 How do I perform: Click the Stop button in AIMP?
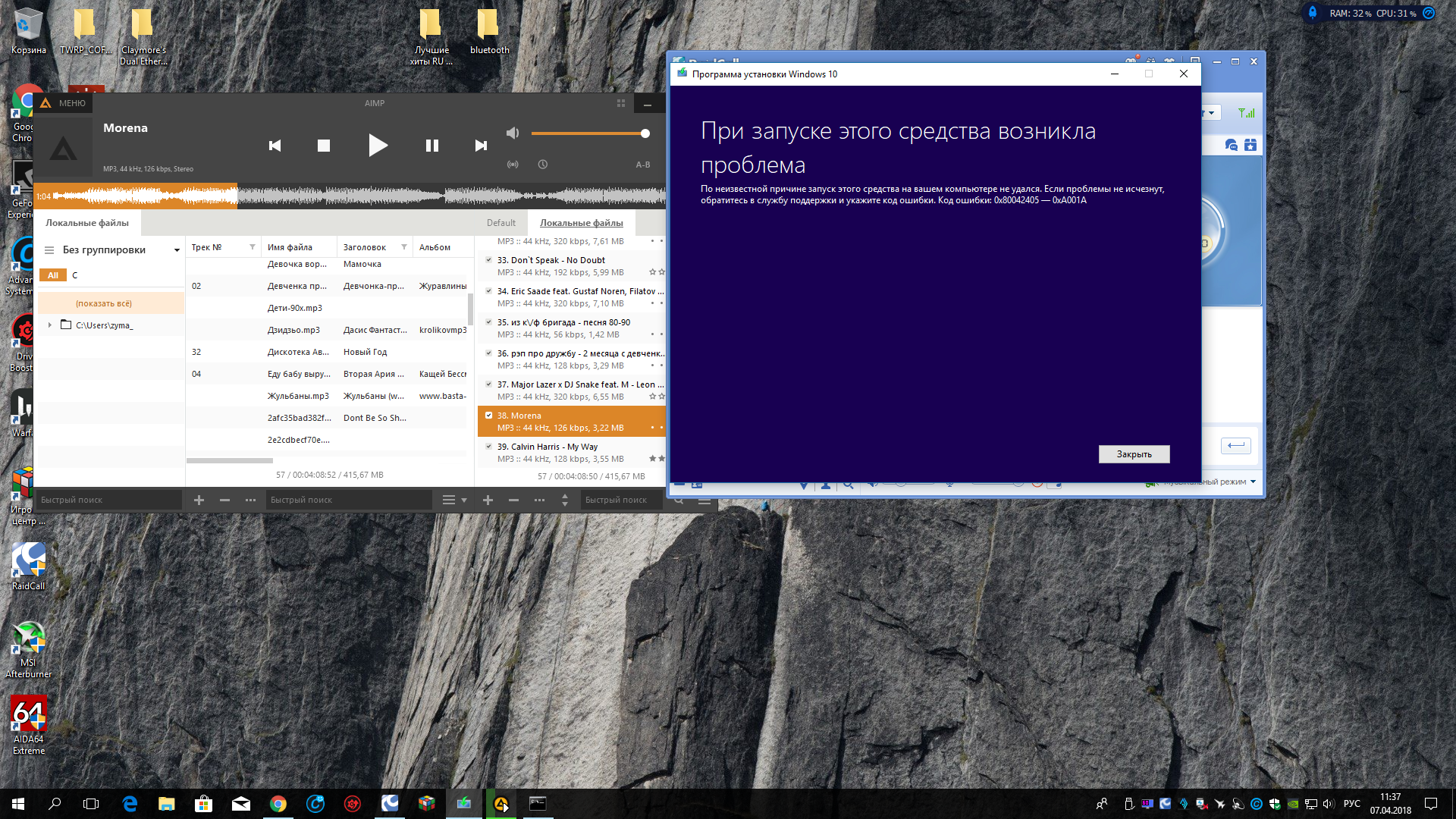click(323, 145)
